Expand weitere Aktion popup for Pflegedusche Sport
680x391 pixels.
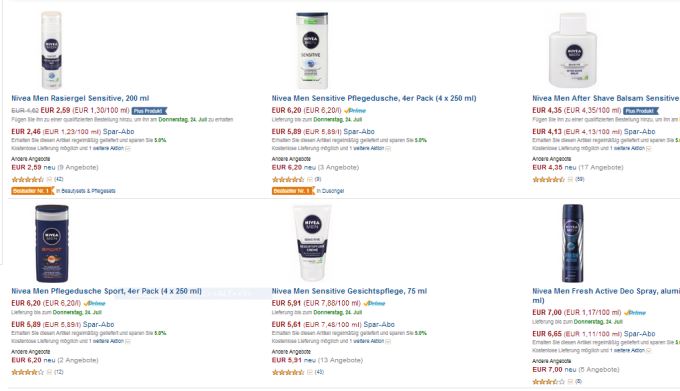click(x=128, y=342)
